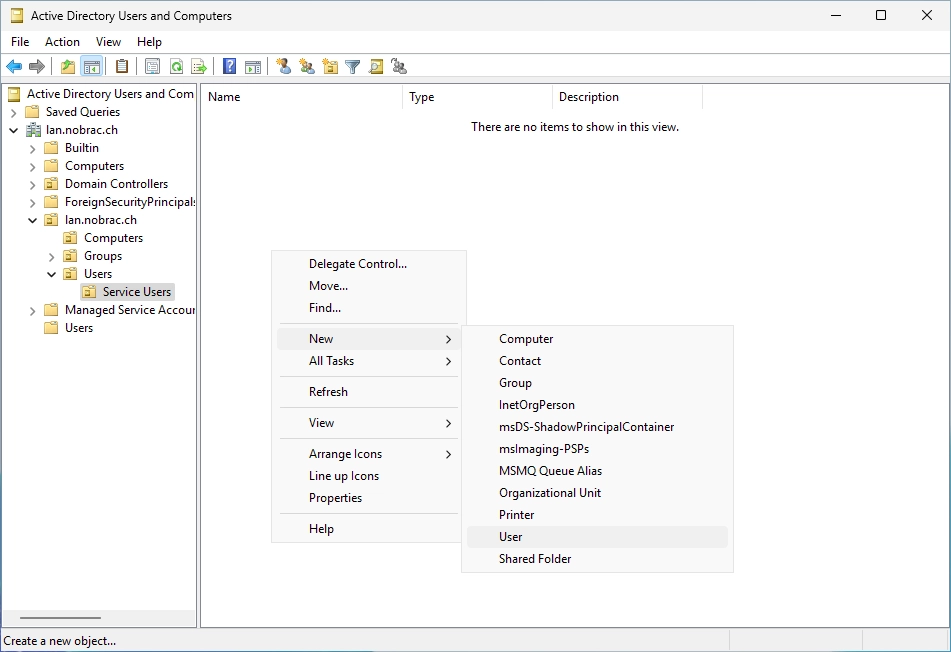
Task: Open Help via blue question mark icon
Action: coord(229,66)
